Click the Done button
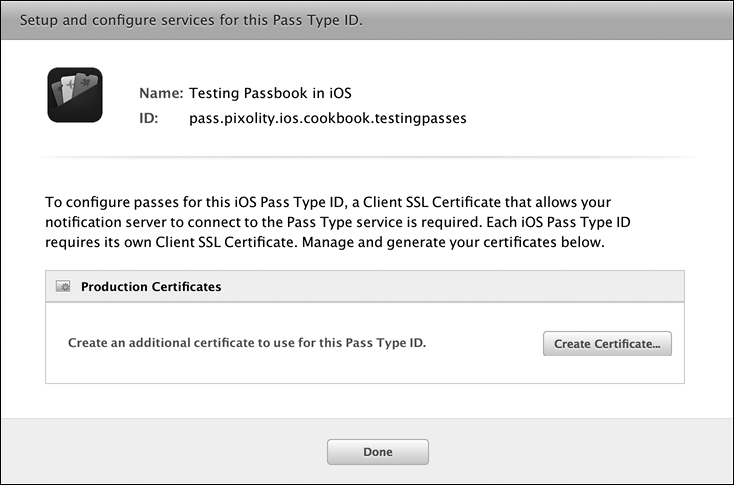This screenshot has width=735, height=486. pyautogui.click(x=377, y=452)
